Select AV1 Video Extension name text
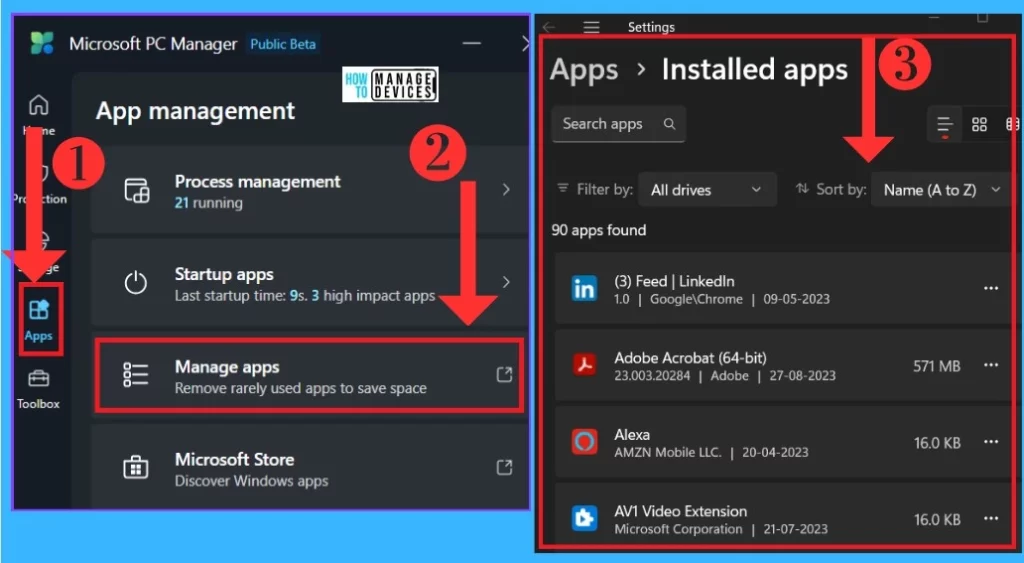Viewport: 1024px width, 563px height. click(680, 511)
